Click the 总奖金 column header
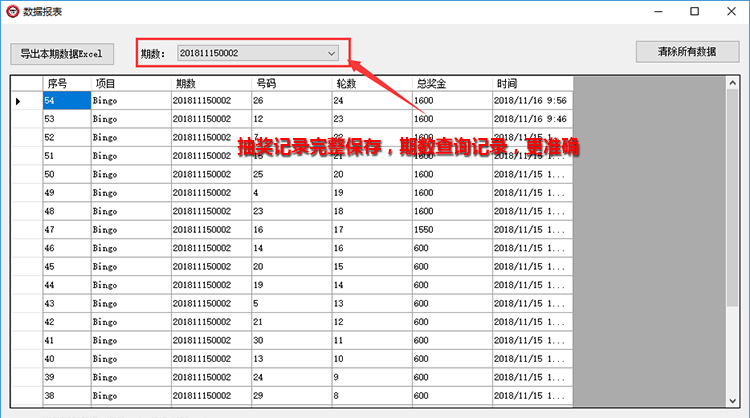The width and height of the screenshot is (750, 418). [450, 83]
